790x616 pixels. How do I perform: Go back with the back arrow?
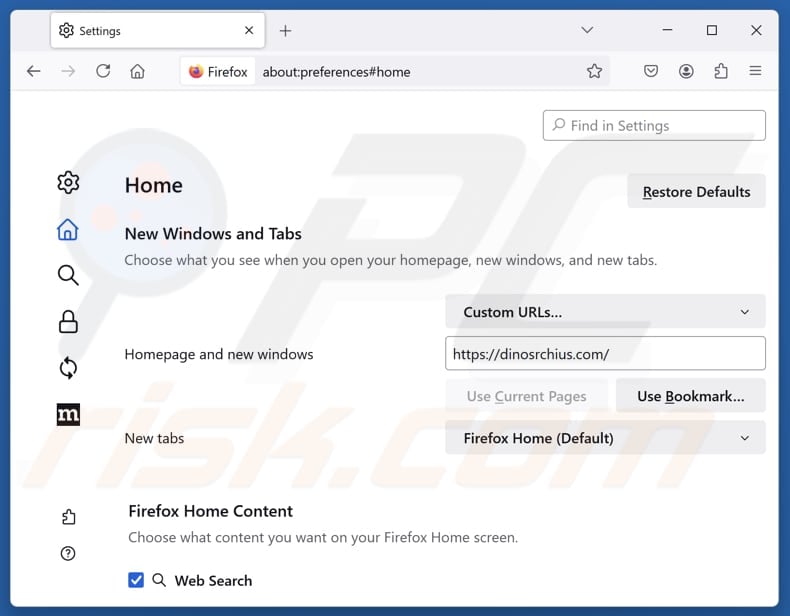pyautogui.click(x=34, y=72)
